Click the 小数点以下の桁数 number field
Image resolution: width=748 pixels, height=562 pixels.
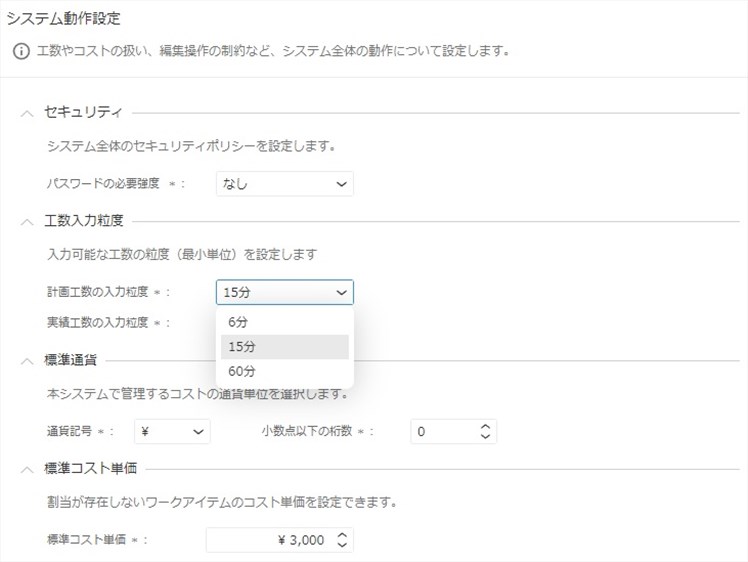(x=440, y=431)
